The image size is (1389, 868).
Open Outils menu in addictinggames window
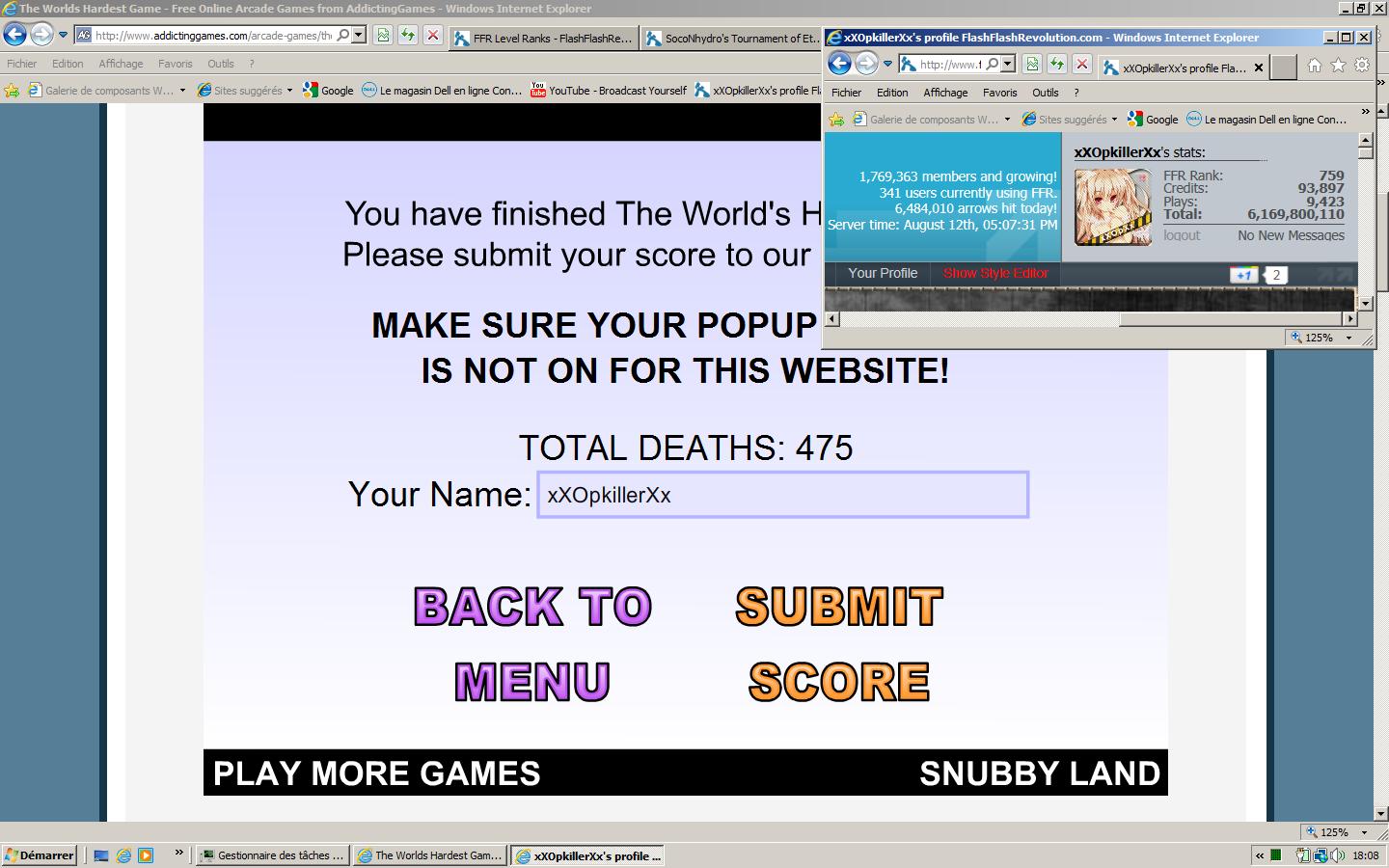coord(221,64)
